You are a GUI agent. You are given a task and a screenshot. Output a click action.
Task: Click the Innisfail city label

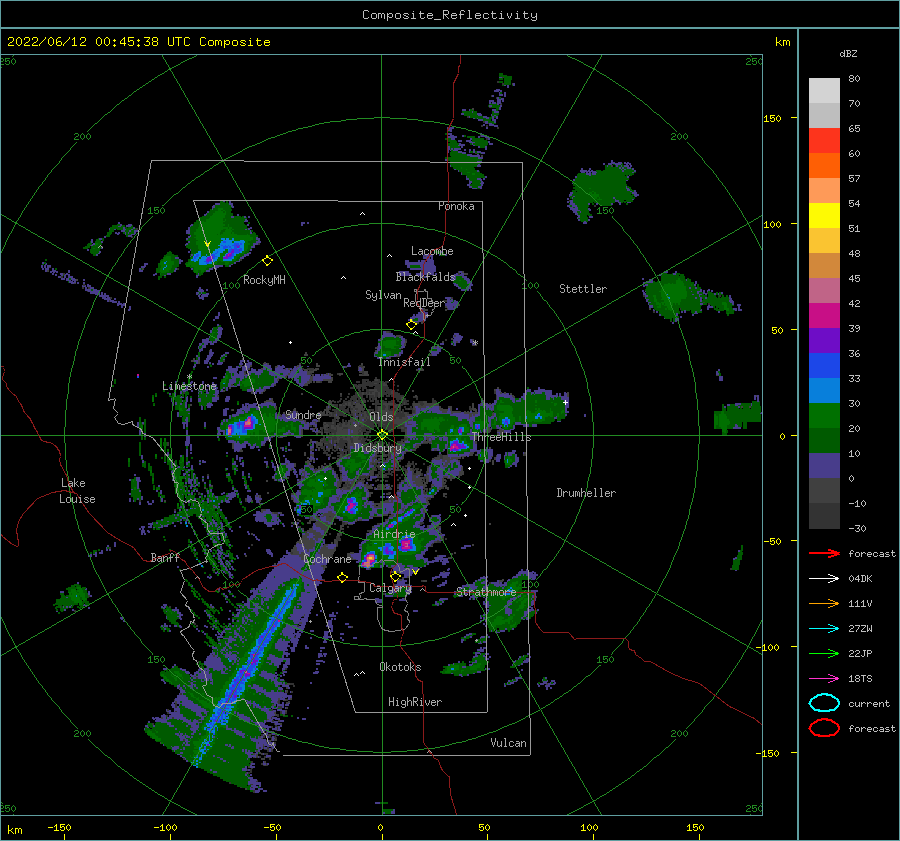point(404,362)
